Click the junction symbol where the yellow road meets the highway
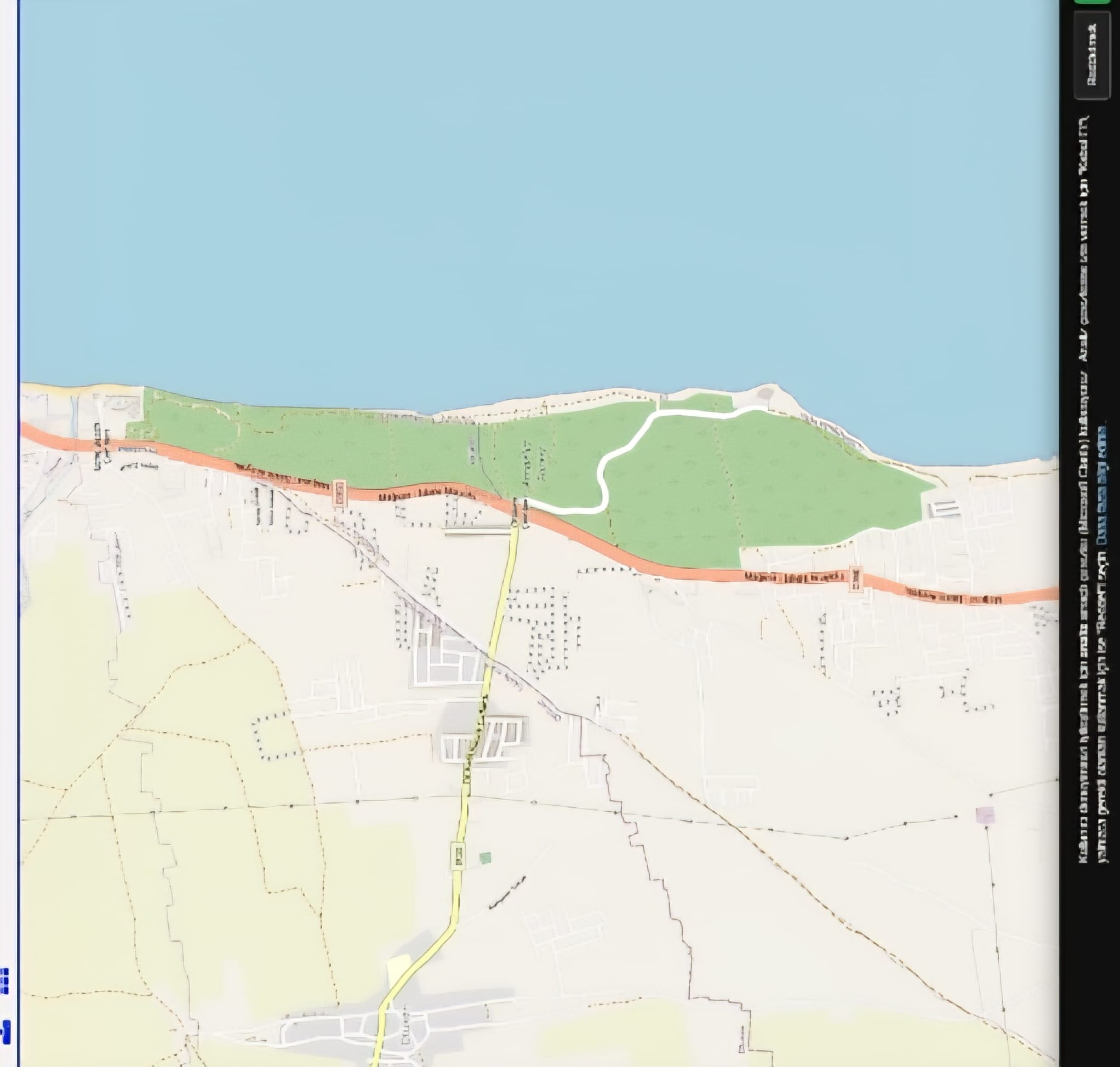Image resolution: width=1120 pixels, height=1067 pixels. tap(519, 512)
